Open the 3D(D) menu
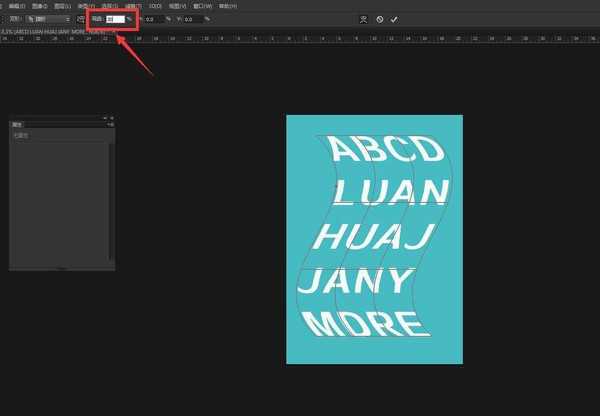This screenshot has height=416, width=600. click(155, 6)
